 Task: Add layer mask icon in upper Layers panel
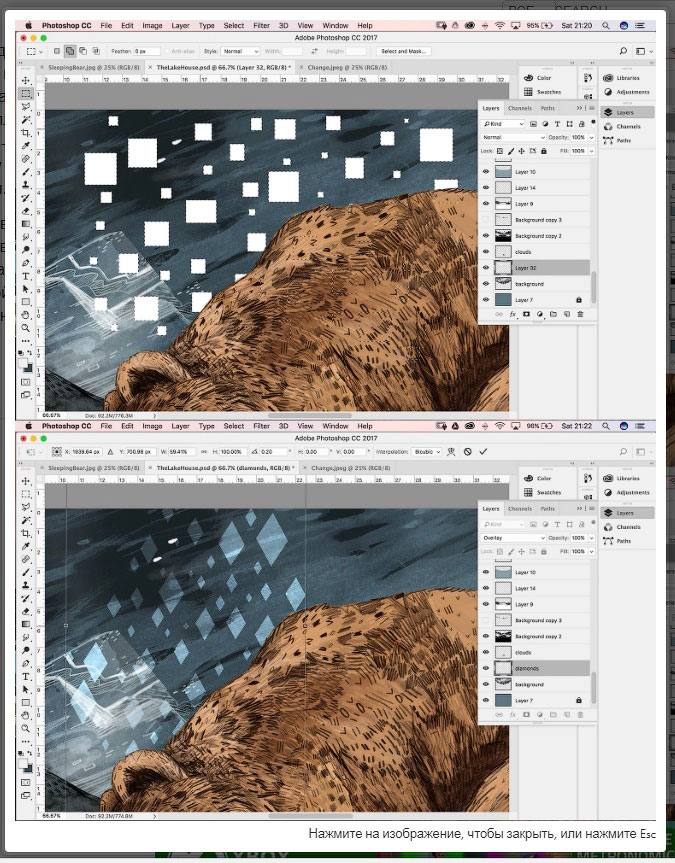[x=526, y=314]
